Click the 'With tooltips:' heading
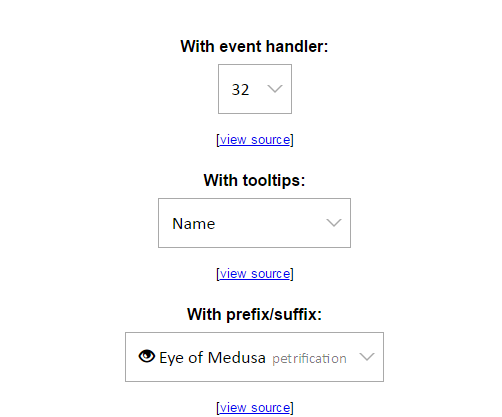The height and width of the screenshot is (417, 502). (254, 180)
